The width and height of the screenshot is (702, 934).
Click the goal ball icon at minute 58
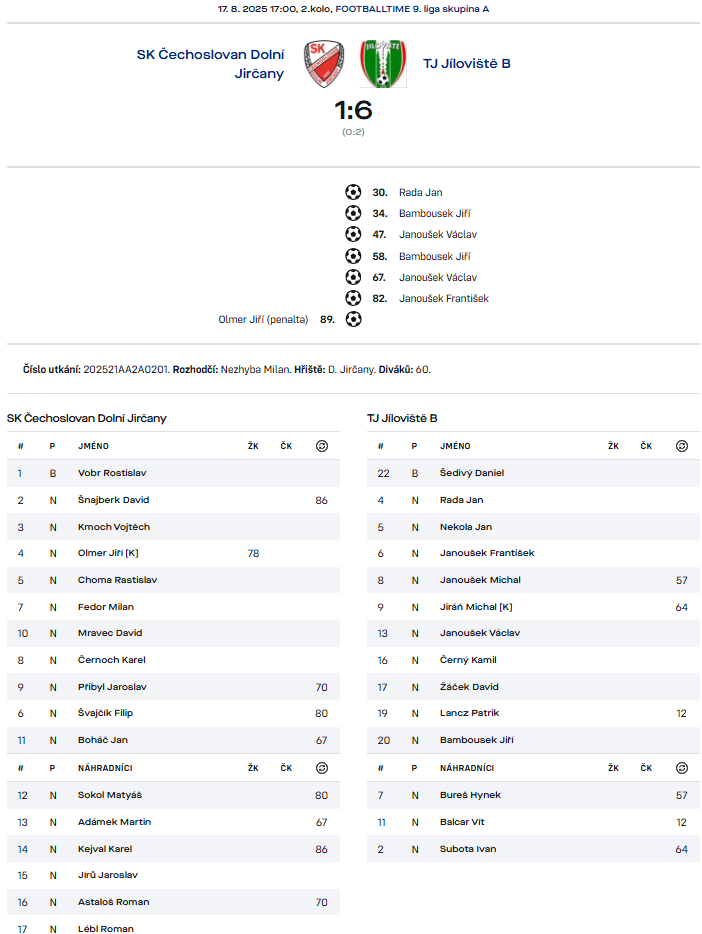coord(353,256)
